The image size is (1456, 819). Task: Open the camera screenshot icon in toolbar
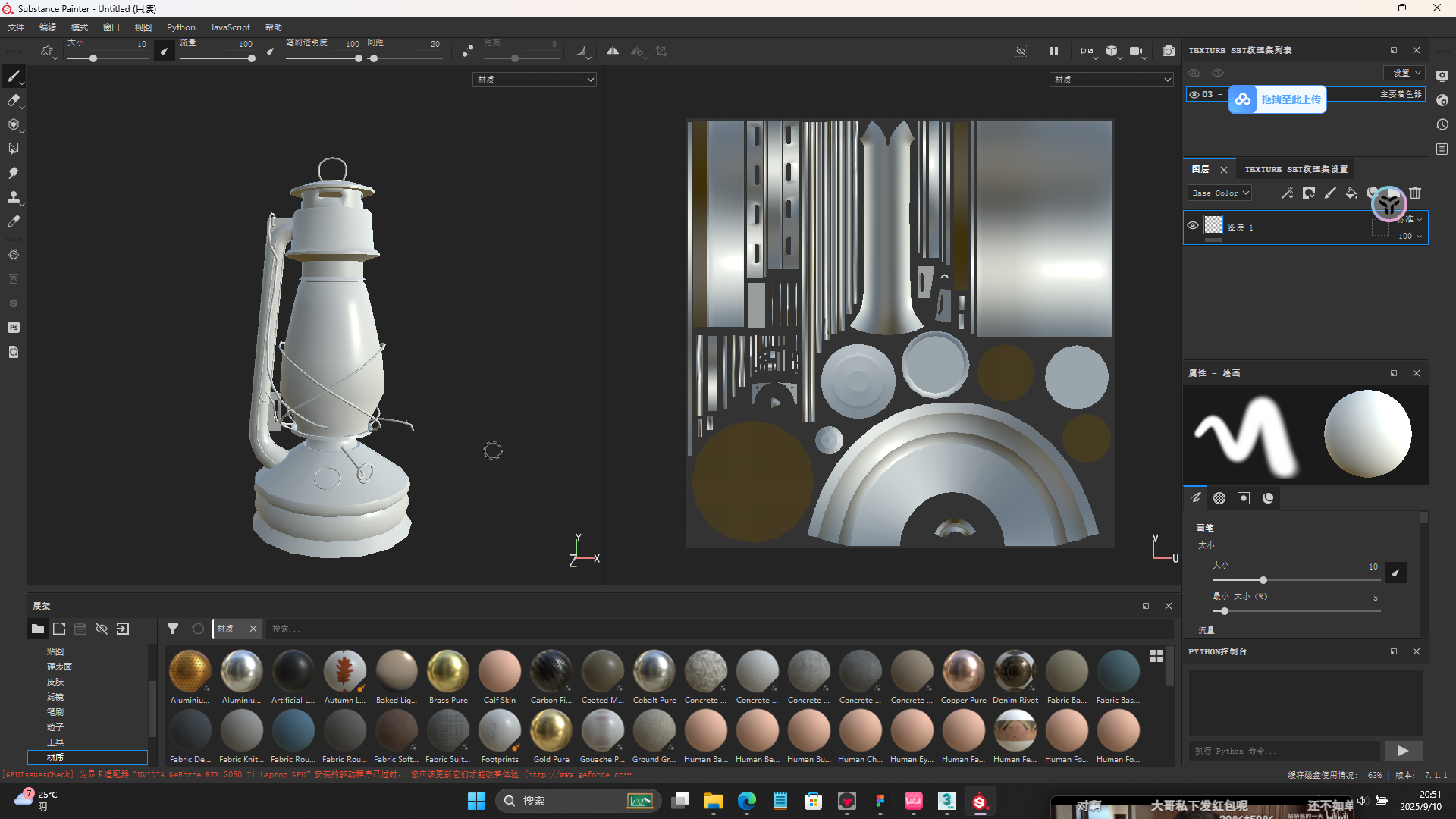1169,51
